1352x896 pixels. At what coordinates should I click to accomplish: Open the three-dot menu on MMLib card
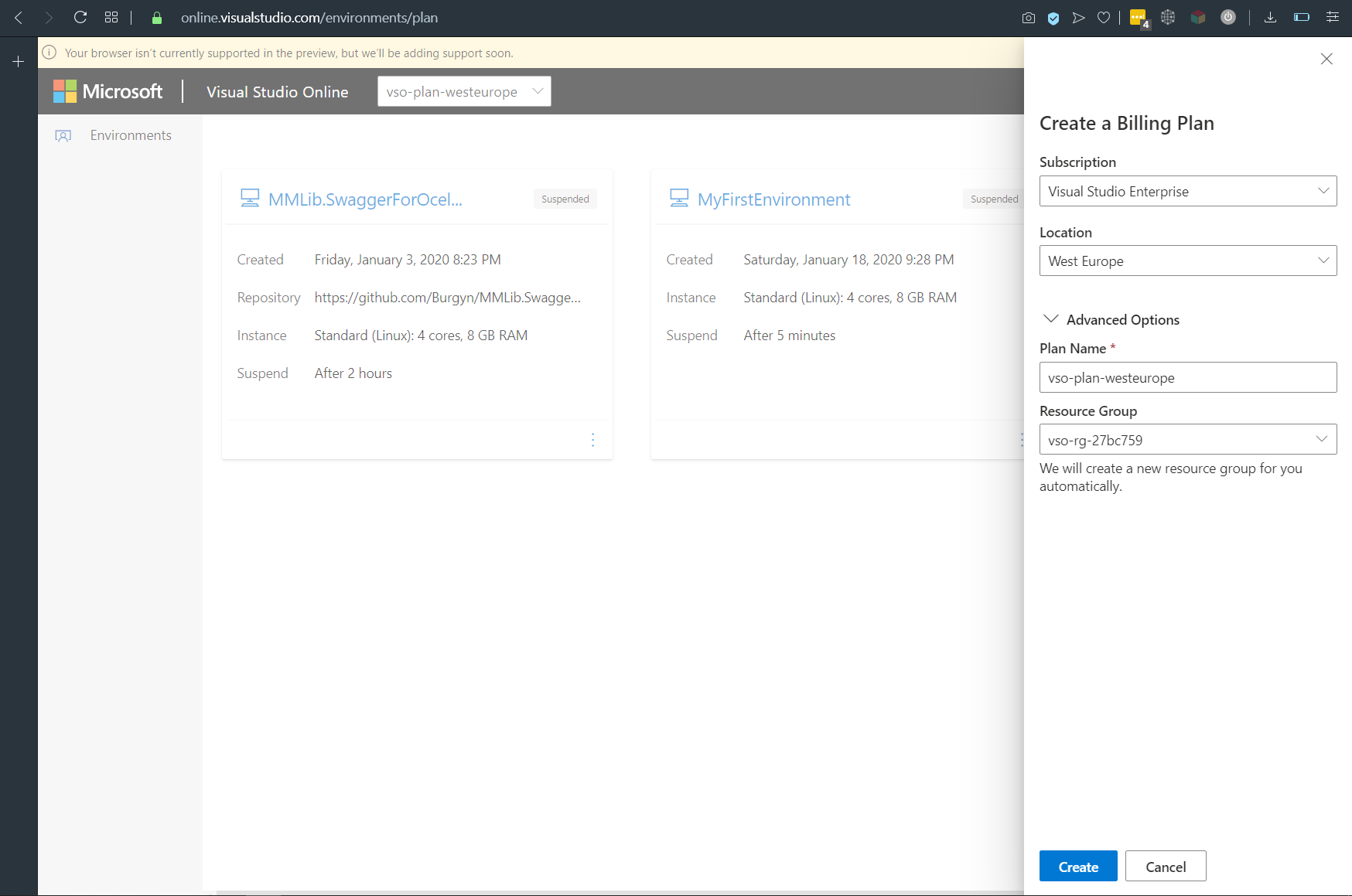[593, 440]
